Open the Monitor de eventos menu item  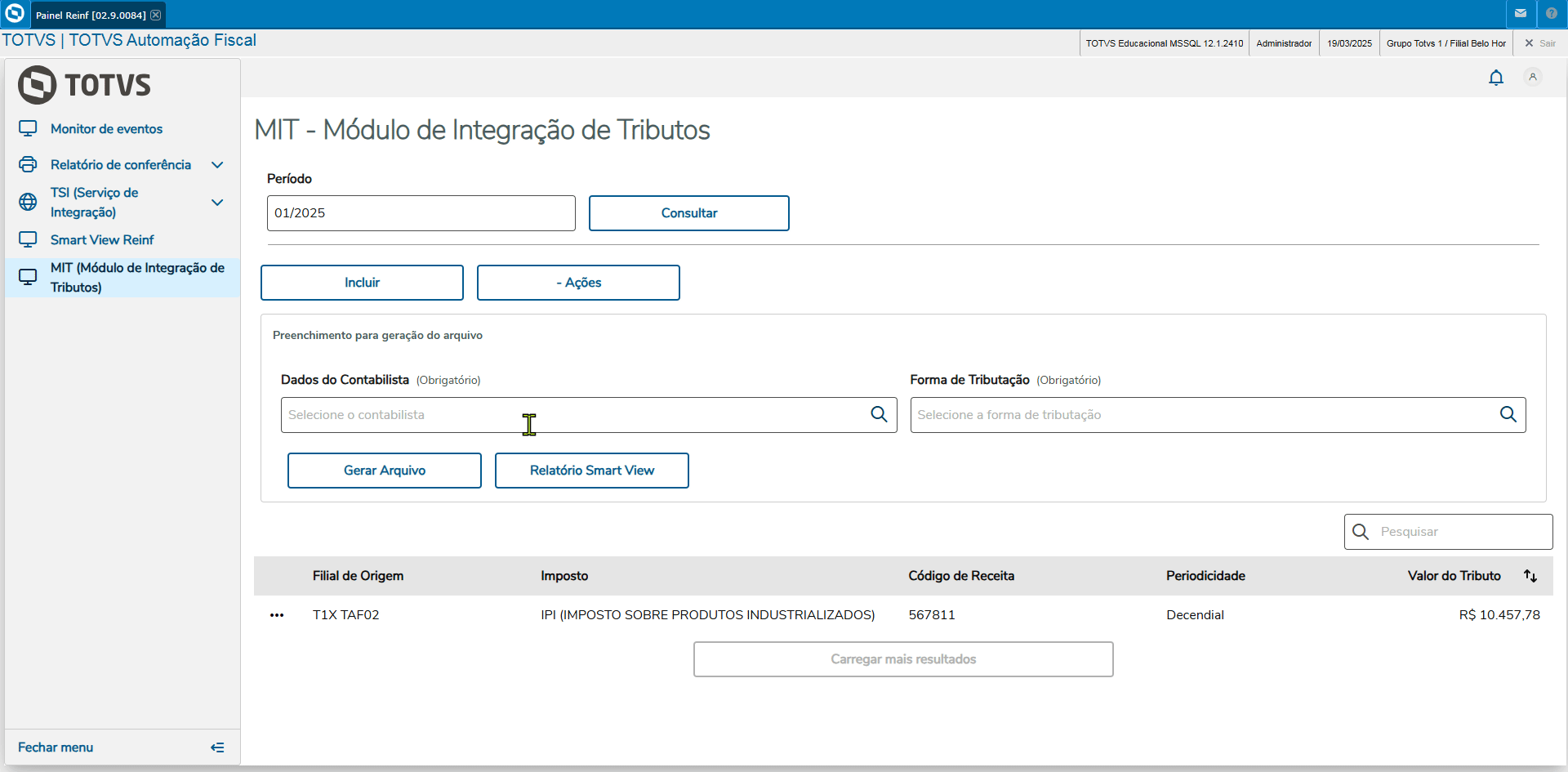[122, 129]
